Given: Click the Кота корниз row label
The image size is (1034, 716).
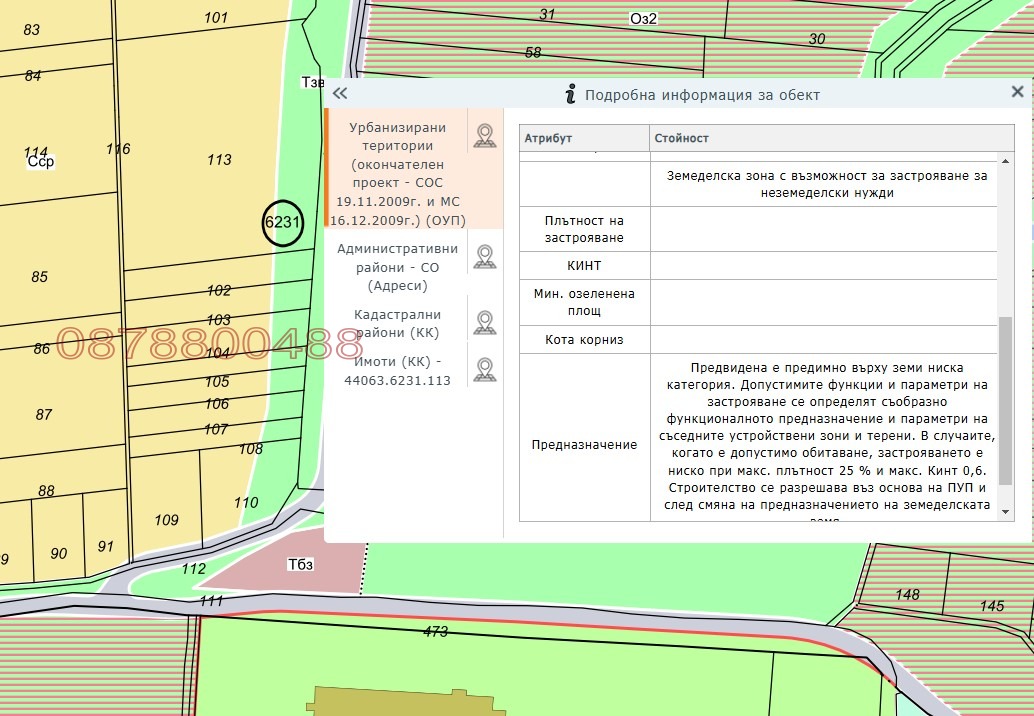Looking at the screenshot, I should (584, 340).
